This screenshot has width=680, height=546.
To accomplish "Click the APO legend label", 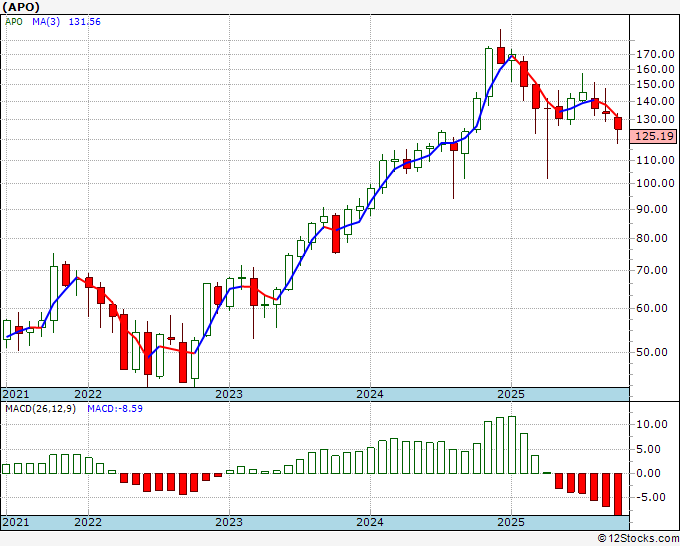I will [14, 22].
